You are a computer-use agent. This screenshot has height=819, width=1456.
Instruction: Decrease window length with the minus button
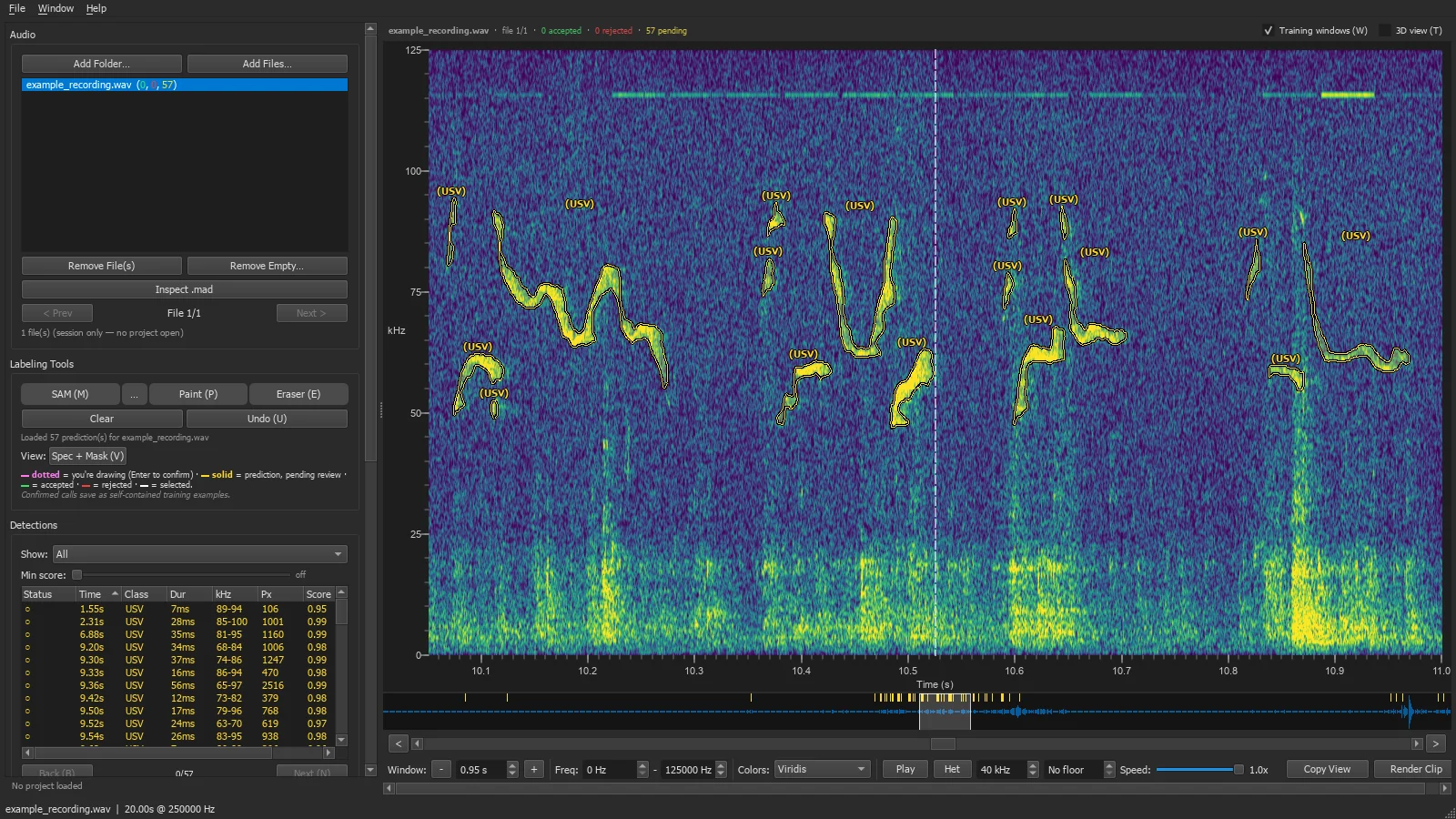click(x=441, y=770)
